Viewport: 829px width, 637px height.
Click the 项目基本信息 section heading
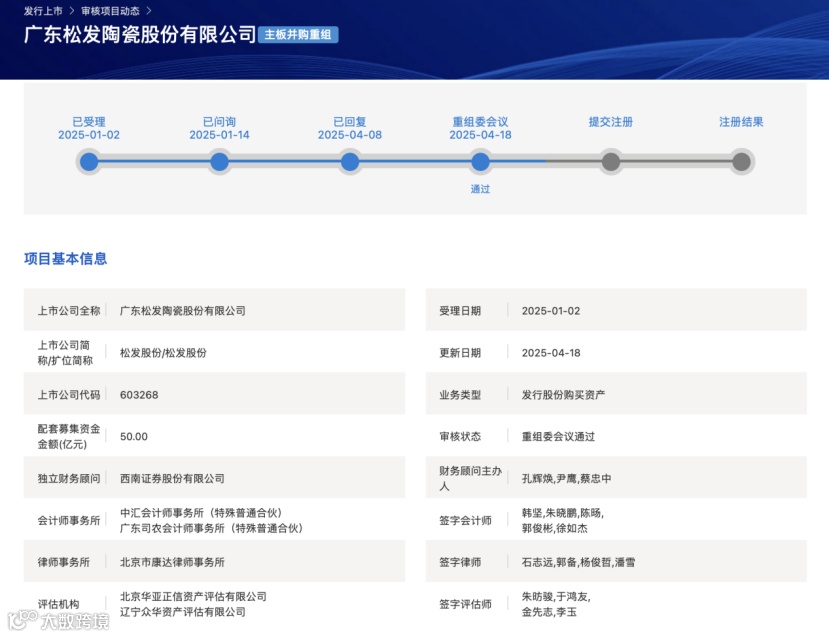66,259
